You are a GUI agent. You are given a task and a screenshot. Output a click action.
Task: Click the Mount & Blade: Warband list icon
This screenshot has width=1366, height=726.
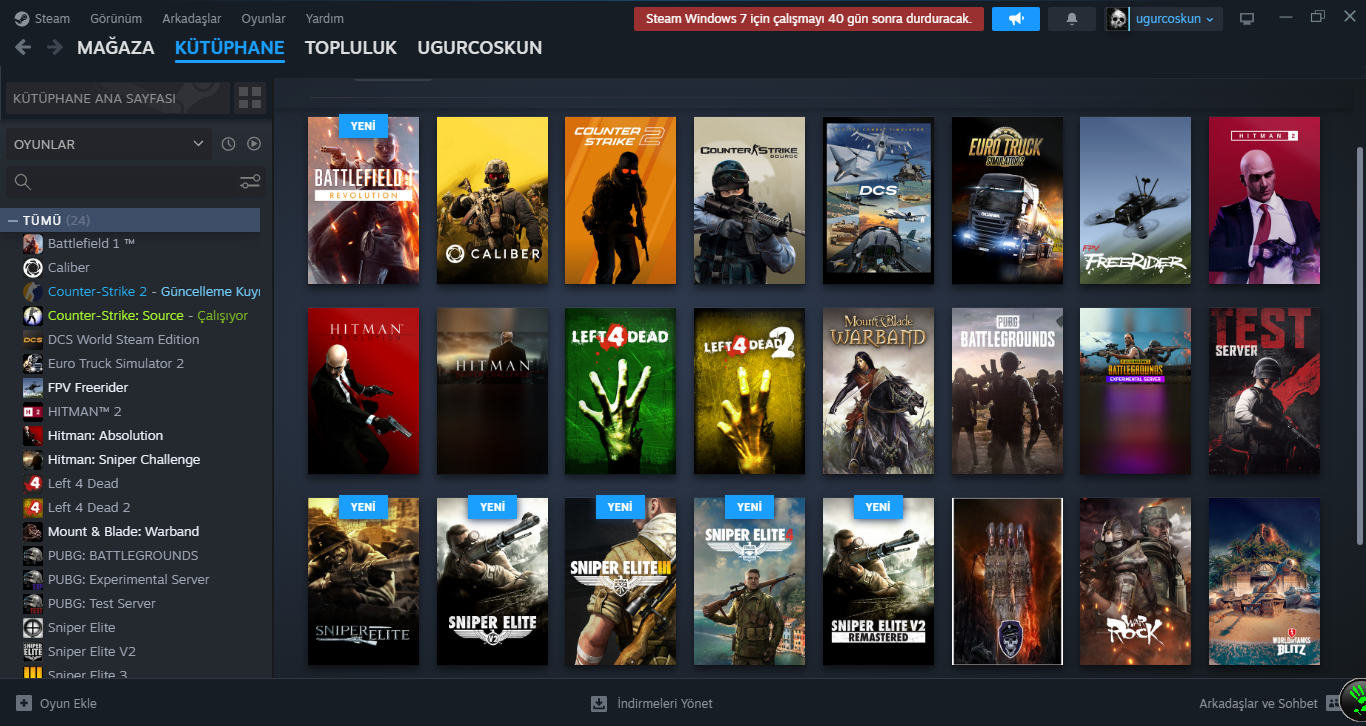point(32,531)
